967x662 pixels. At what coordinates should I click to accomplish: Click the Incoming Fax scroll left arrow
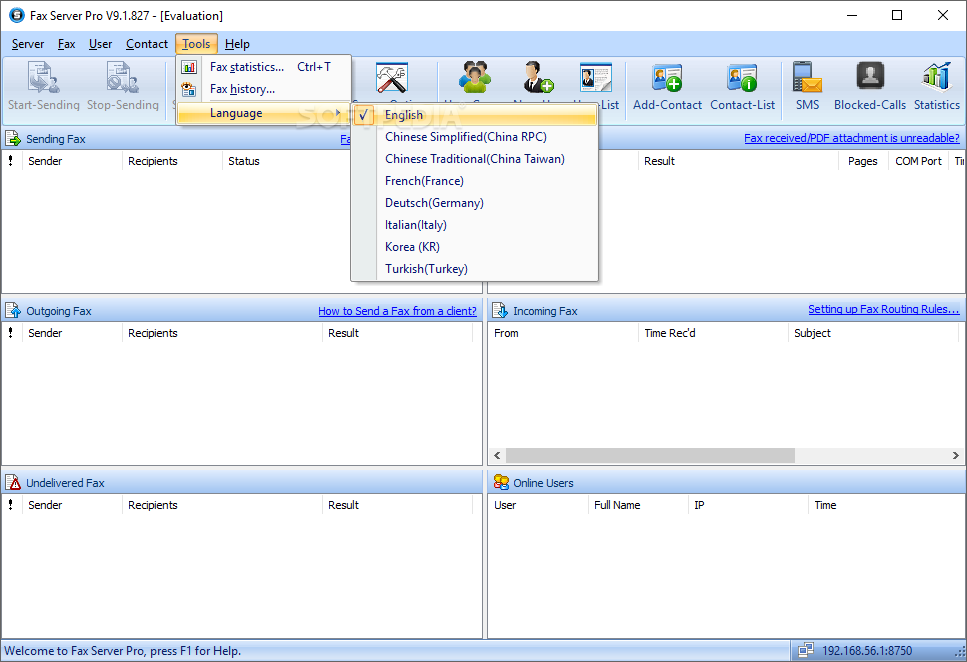(497, 455)
